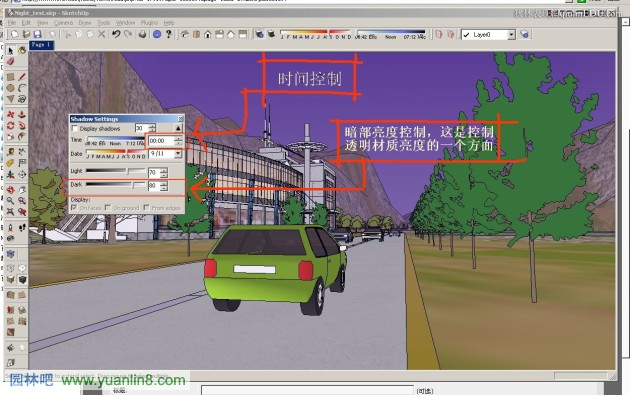Click the blue circle model info icon
Viewport: 630px width, 395px height.
pyautogui.click(x=157, y=35)
